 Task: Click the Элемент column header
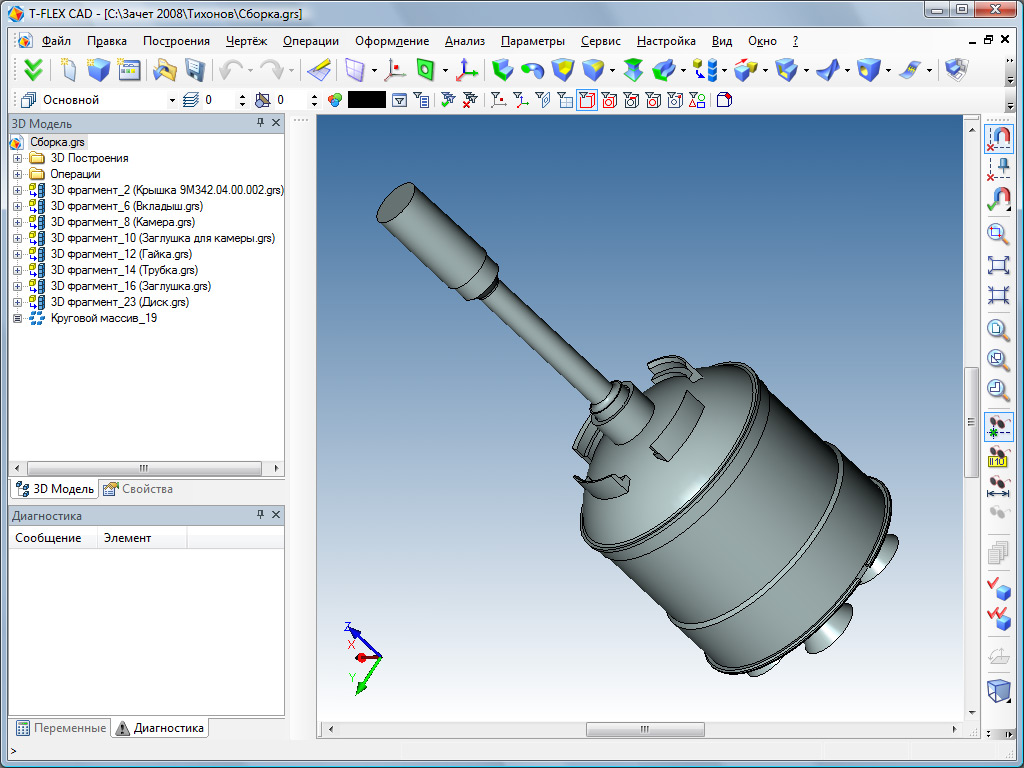(x=142, y=538)
